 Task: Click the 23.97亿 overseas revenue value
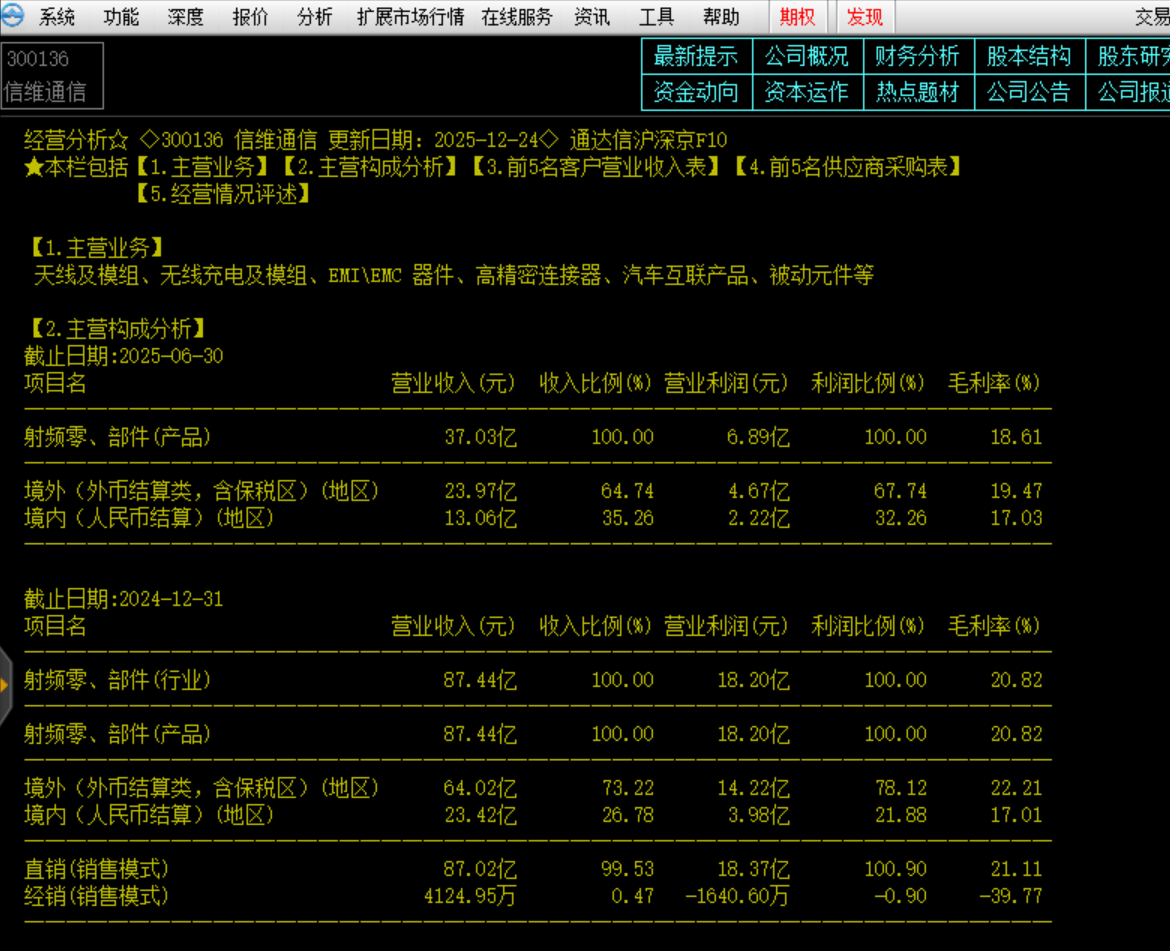[x=481, y=491]
